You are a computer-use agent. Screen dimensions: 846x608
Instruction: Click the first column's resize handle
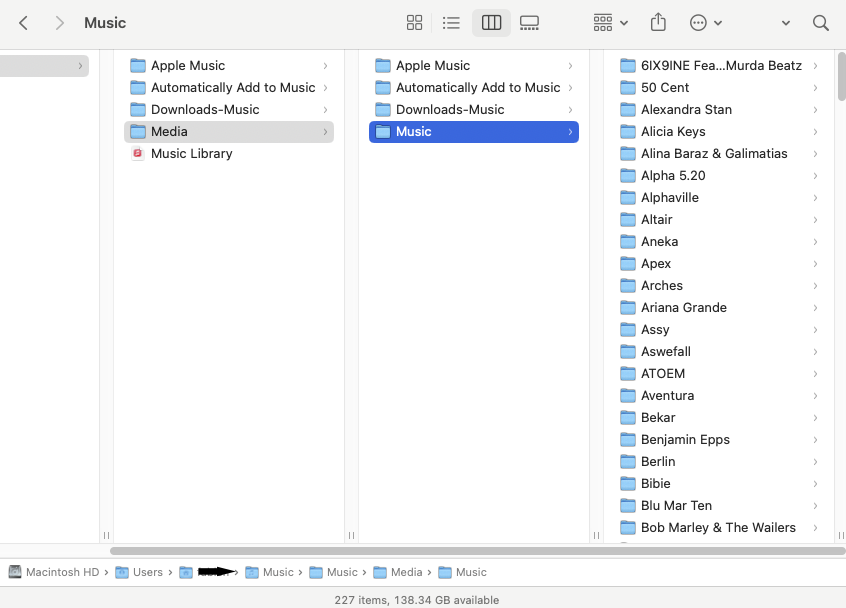pos(106,536)
